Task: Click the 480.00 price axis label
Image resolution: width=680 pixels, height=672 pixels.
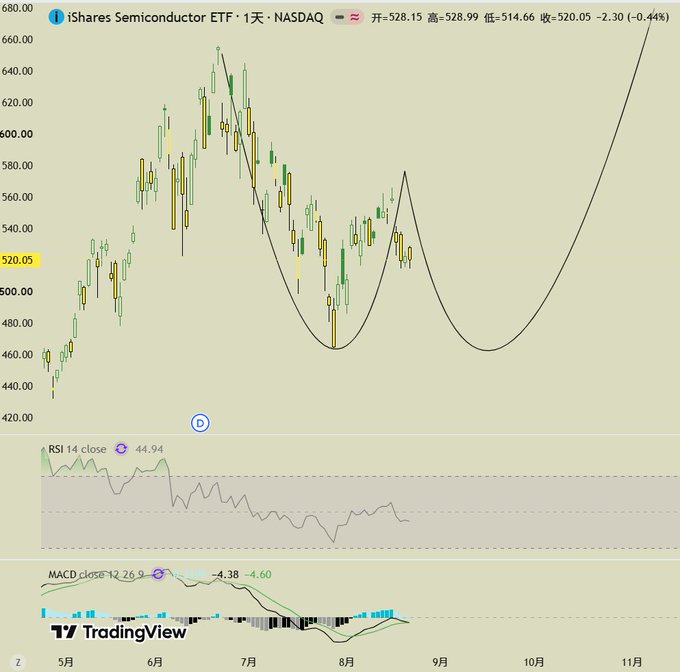Action: pyautogui.click(x=17, y=323)
